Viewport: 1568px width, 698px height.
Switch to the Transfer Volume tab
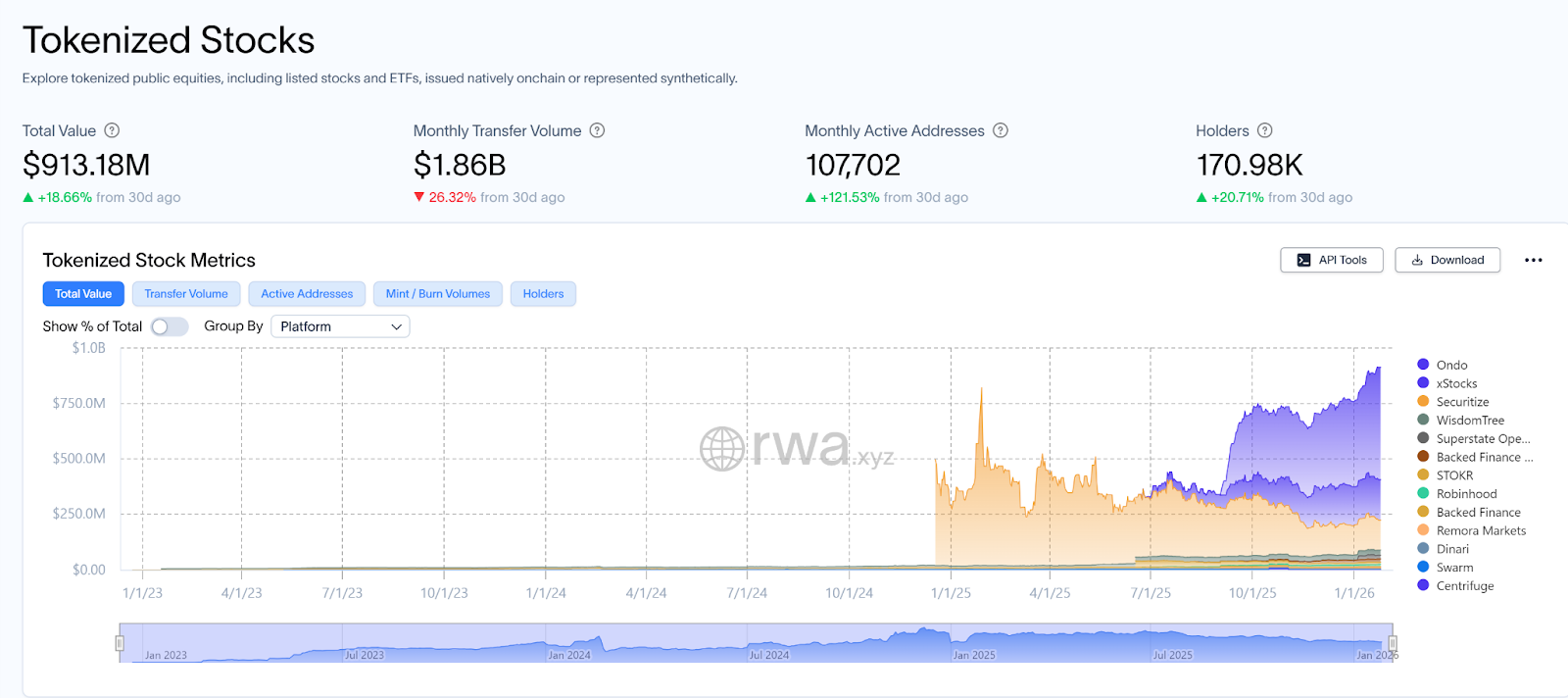pos(186,294)
